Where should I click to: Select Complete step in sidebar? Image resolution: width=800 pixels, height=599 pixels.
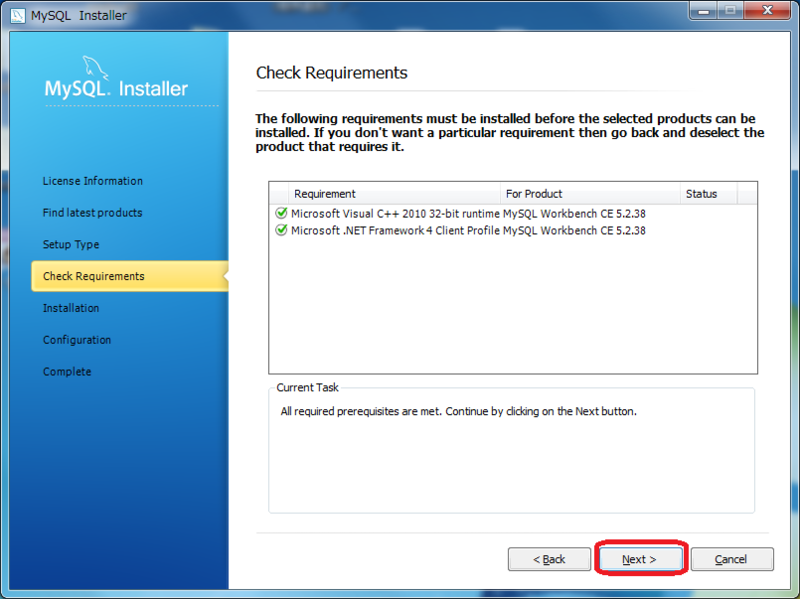click(67, 371)
